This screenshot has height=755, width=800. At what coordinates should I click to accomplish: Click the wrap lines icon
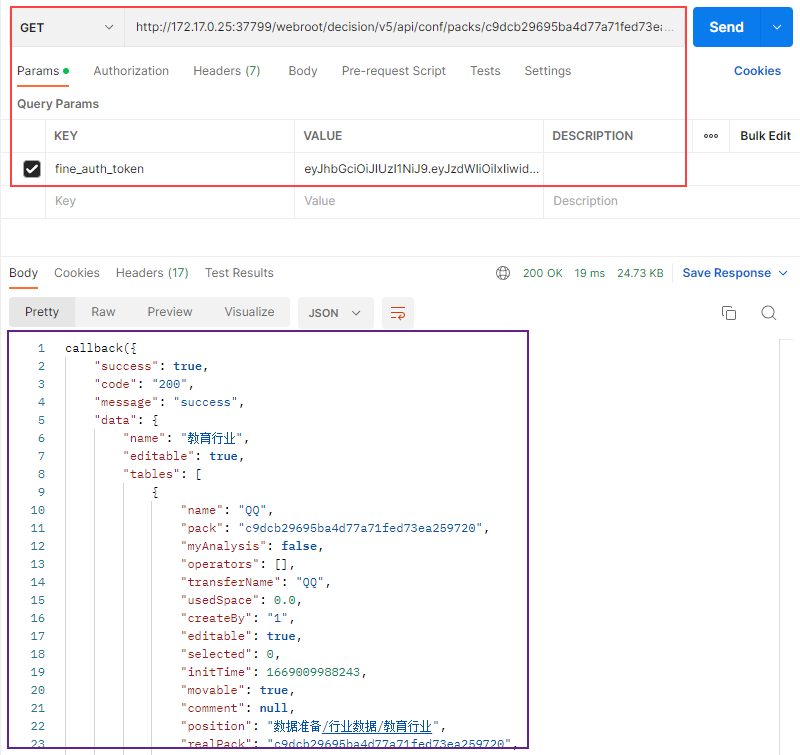pos(398,313)
